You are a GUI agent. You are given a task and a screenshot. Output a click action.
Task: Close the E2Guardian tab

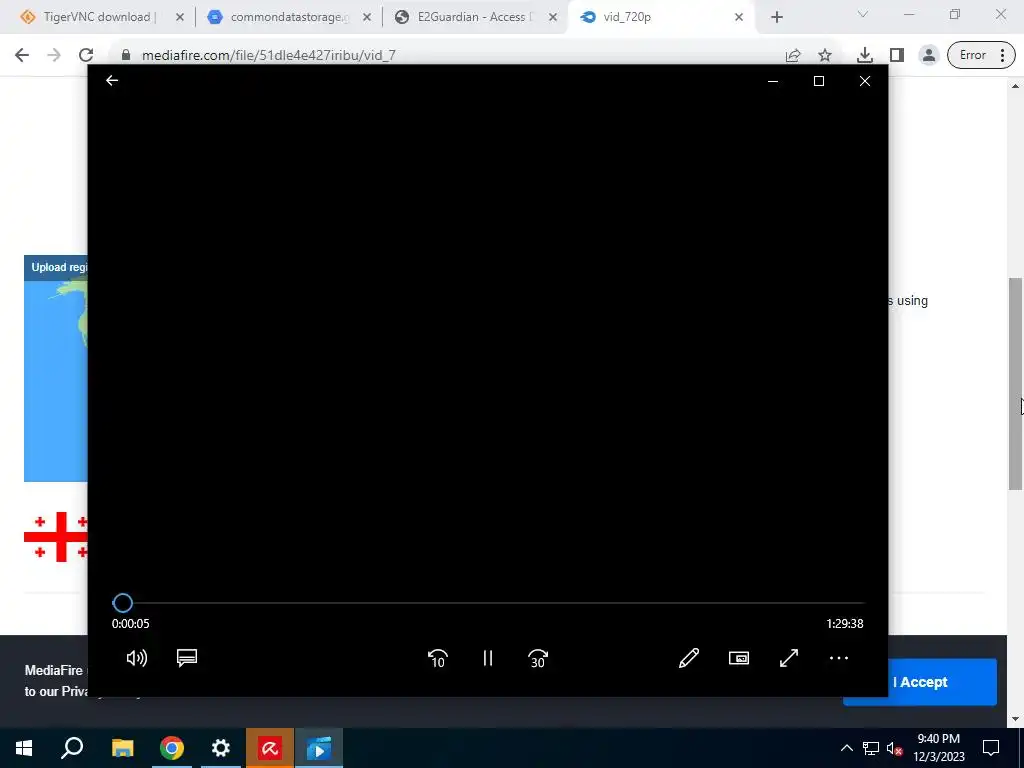tap(552, 17)
